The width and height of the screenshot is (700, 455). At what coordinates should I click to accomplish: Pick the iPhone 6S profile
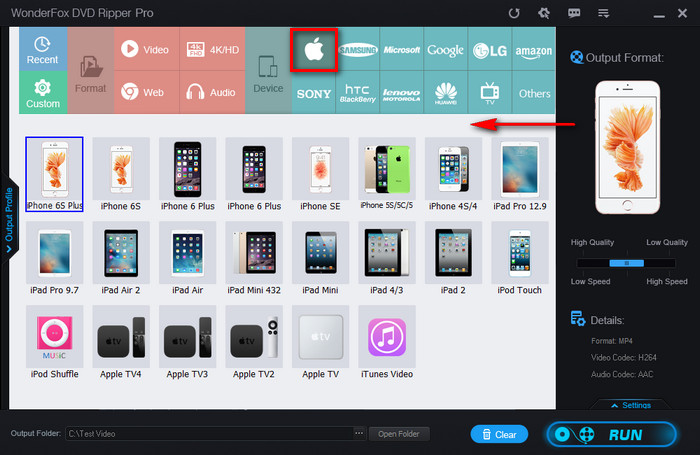(x=121, y=174)
